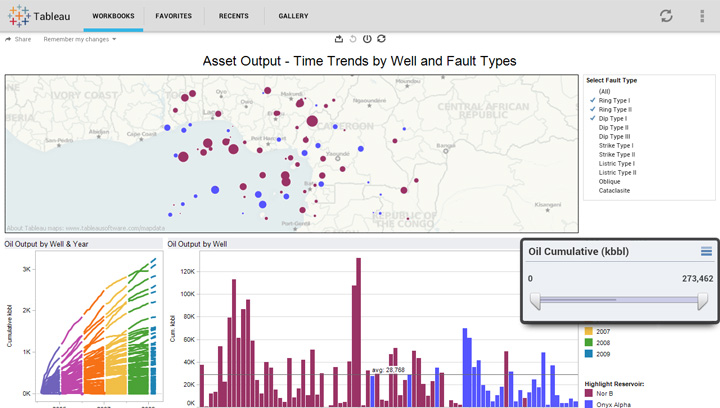Click the pause automatic updates toolbar icon
The width and height of the screenshot is (720, 408).
point(367,39)
